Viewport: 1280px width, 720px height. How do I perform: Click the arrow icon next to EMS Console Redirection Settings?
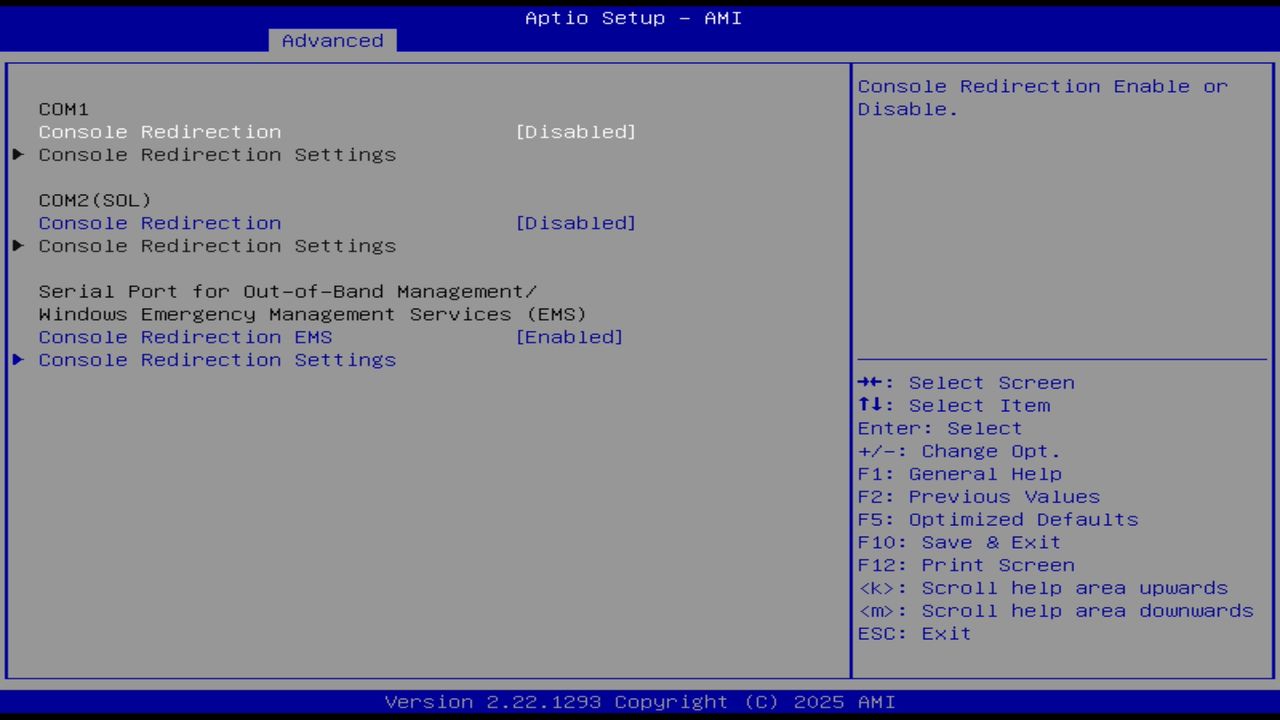click(17, 360)
